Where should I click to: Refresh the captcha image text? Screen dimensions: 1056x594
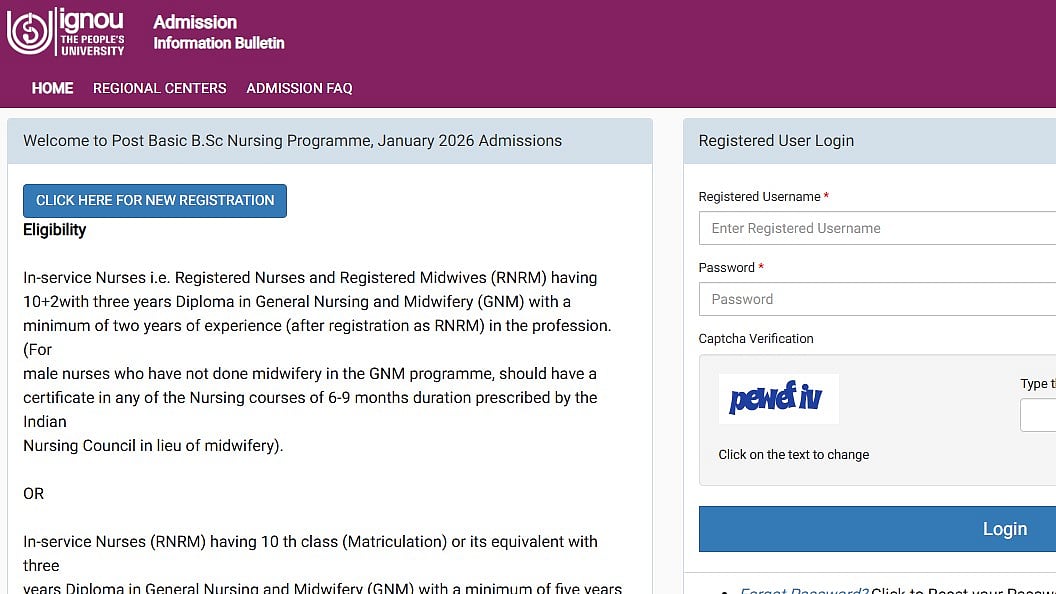[x=777, y=399]
